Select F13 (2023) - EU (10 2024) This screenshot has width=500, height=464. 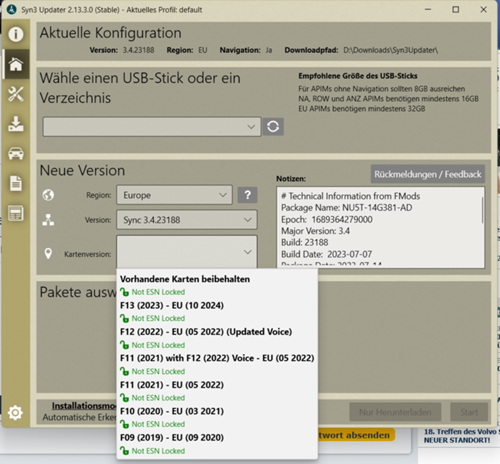pos(172,305)
